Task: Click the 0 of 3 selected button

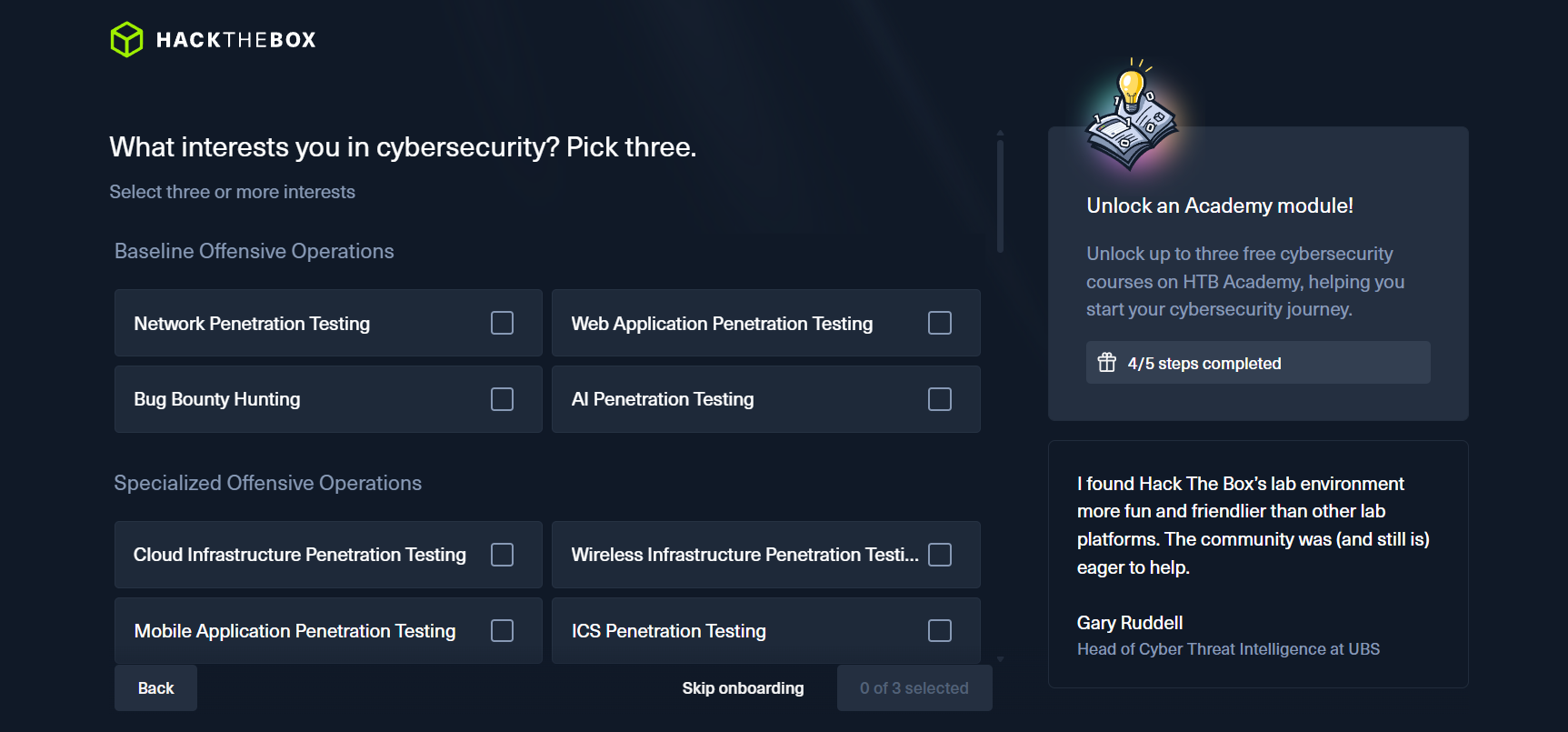Action: pyautogui.click(x=914, y=688)
